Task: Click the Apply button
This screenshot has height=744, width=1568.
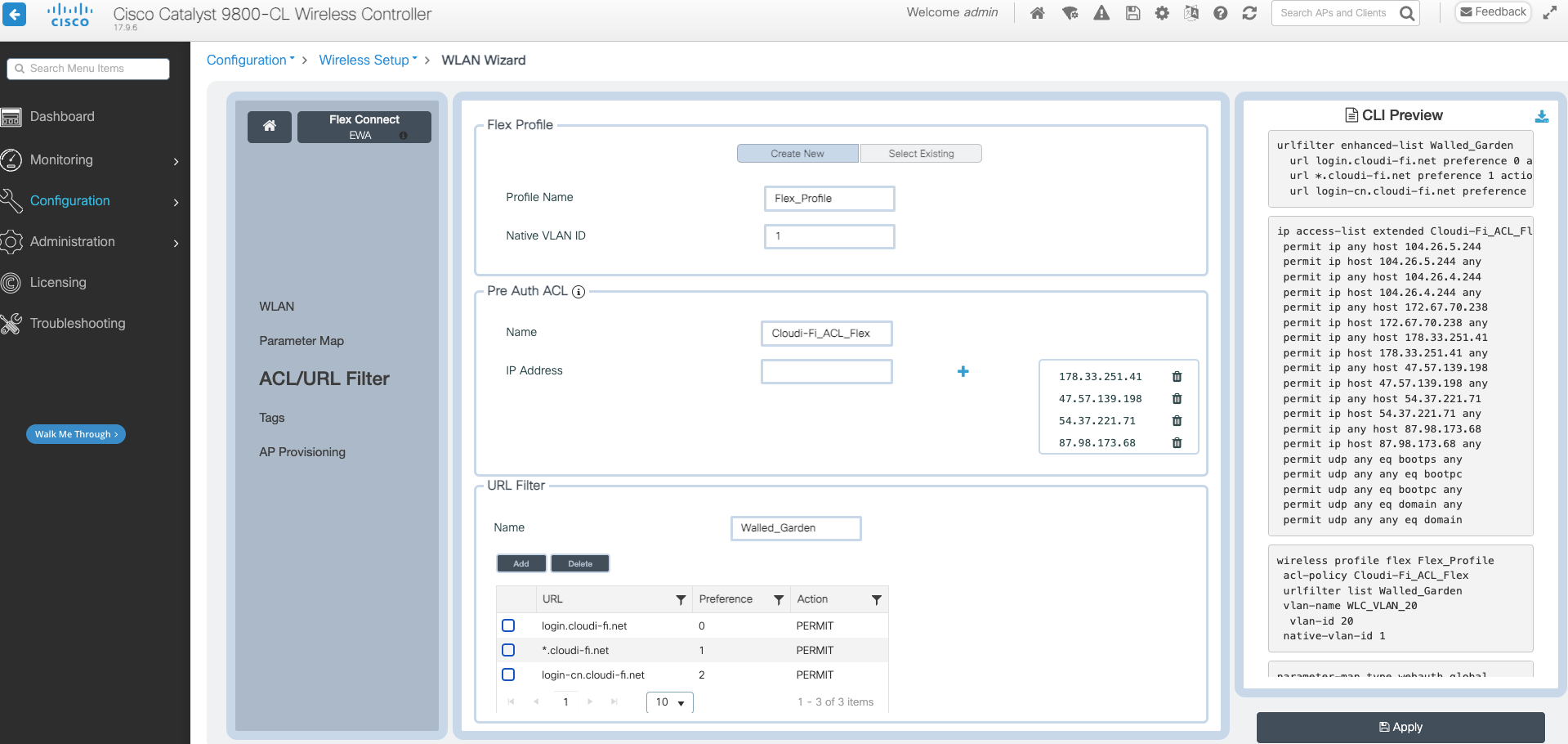Action: (1400, 727)
